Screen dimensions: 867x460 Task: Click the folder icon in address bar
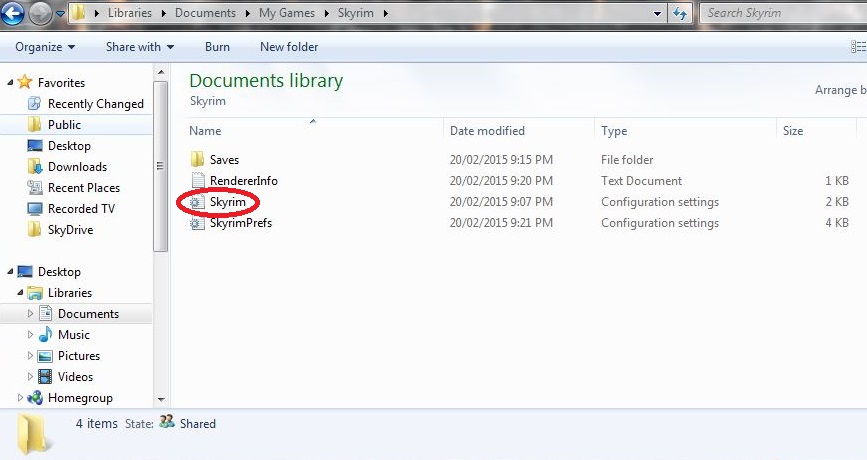79,12
